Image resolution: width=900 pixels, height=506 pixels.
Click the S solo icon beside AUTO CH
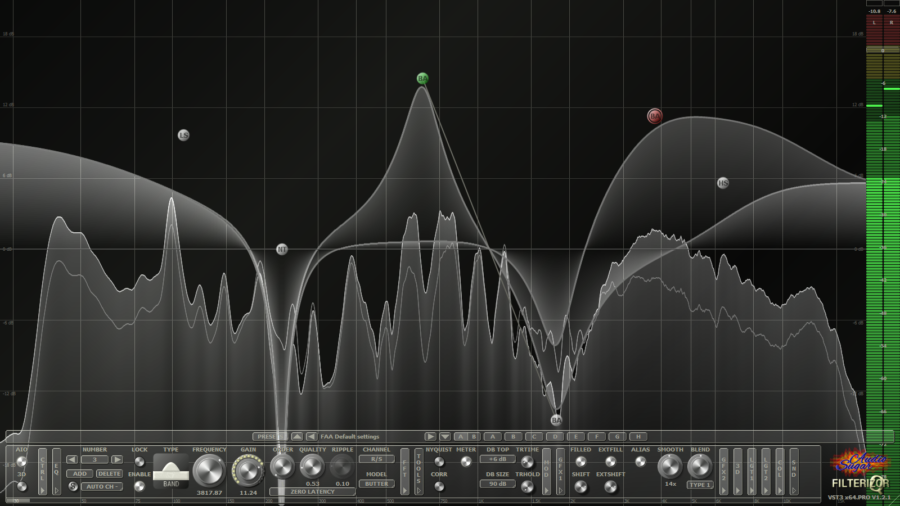[x=73, y=486]
